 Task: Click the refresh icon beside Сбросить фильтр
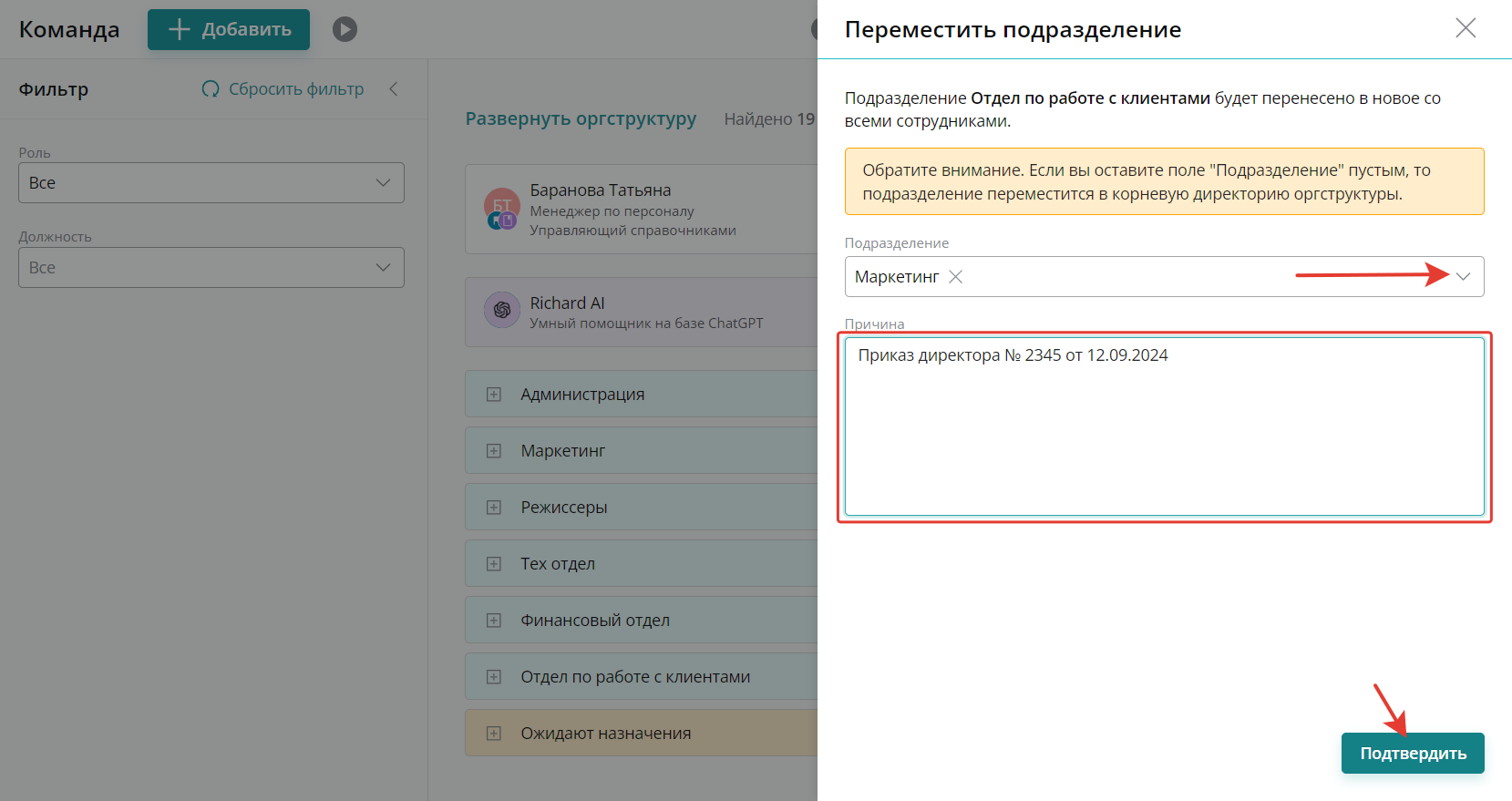(x=211, y=89)
